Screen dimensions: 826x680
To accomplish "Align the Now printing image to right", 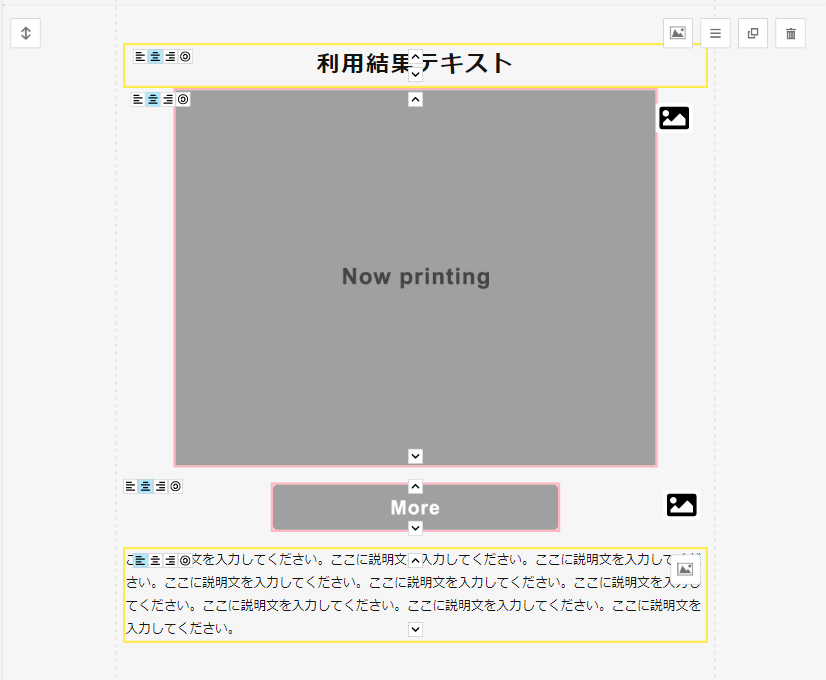I will pyautogui.click(x=168, y=99).
